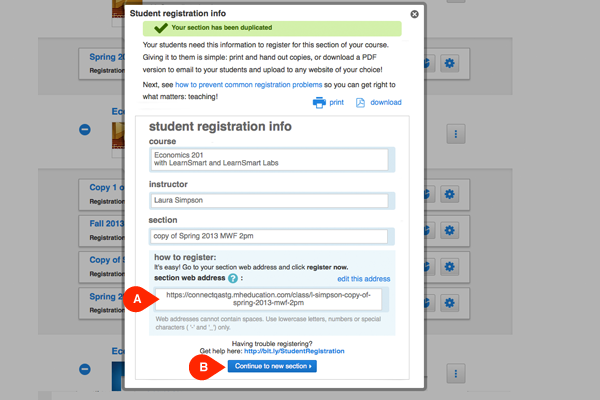The width and height of the screenshot is (600, 400).
Task: Click the printer icon
Action: (319, 102)
